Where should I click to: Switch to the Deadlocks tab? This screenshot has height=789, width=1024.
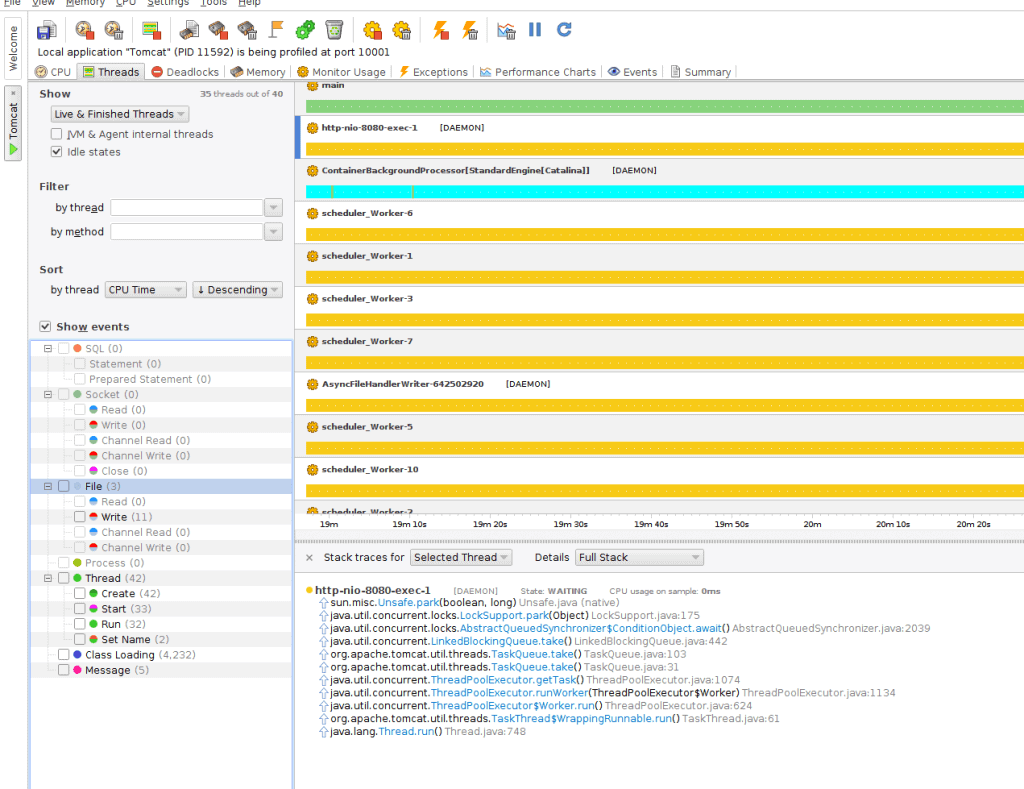pyautogui.click(x=184, y=71)
